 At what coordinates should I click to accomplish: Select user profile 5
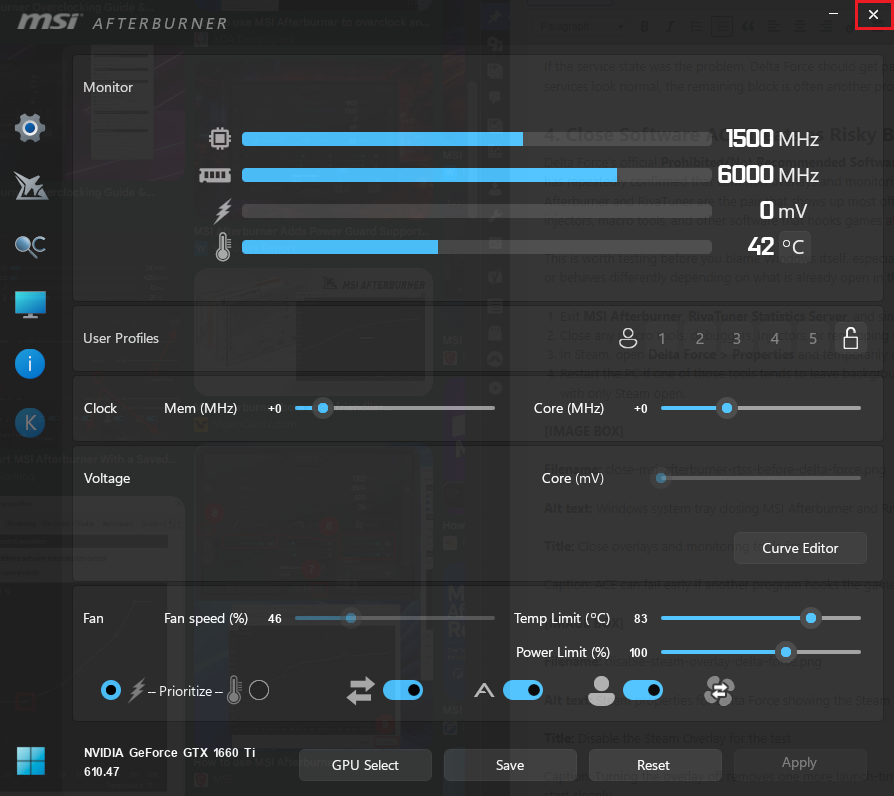click(x=813, y=339)
